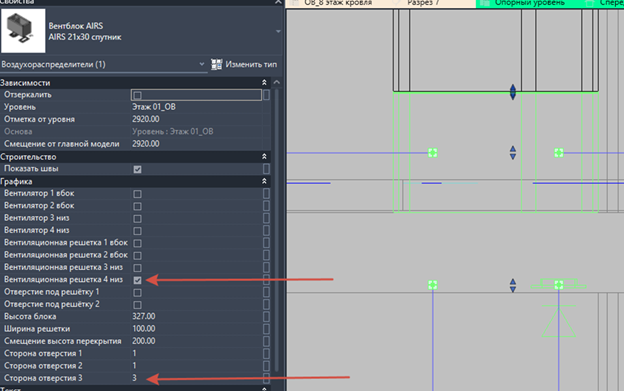Toggle the Отзеркалить checkbox
The height and width of the screenshot is (391, 624).
[137, 95]
